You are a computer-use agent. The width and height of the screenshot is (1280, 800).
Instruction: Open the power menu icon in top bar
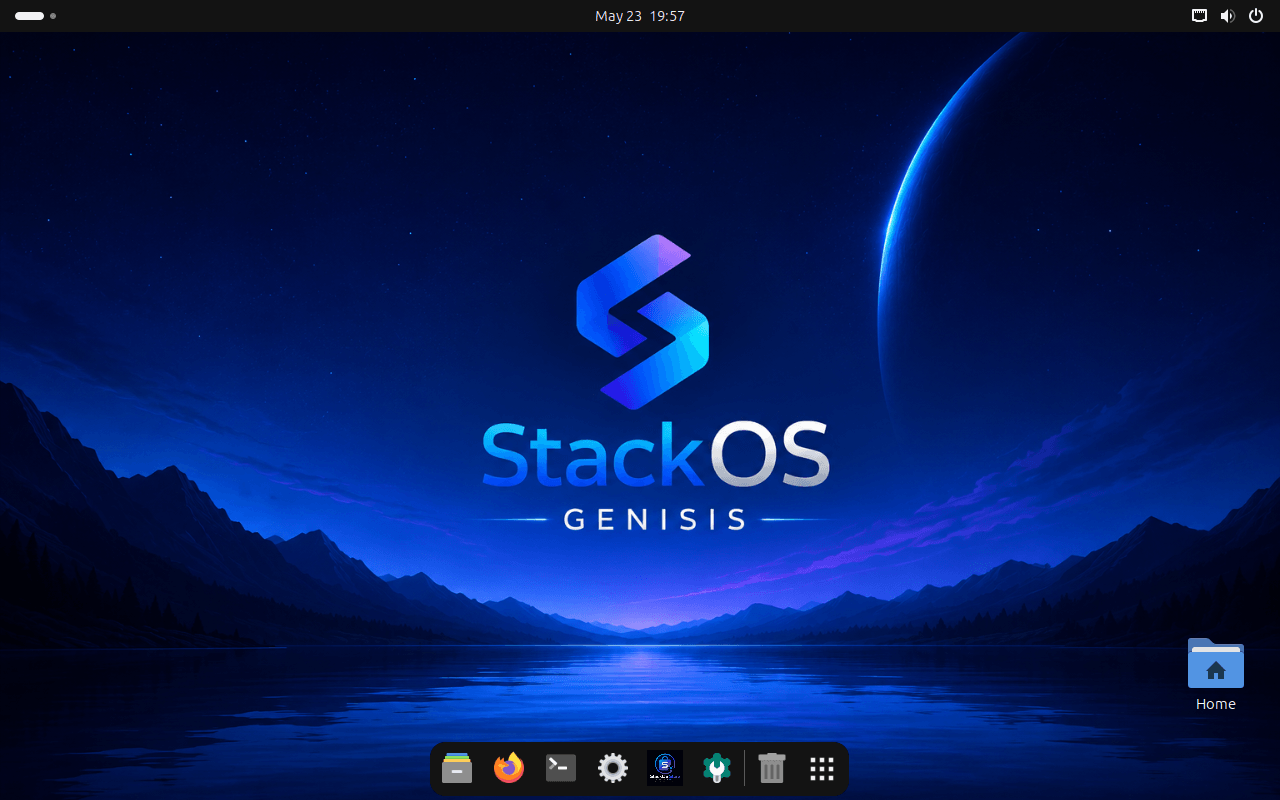1256,16
